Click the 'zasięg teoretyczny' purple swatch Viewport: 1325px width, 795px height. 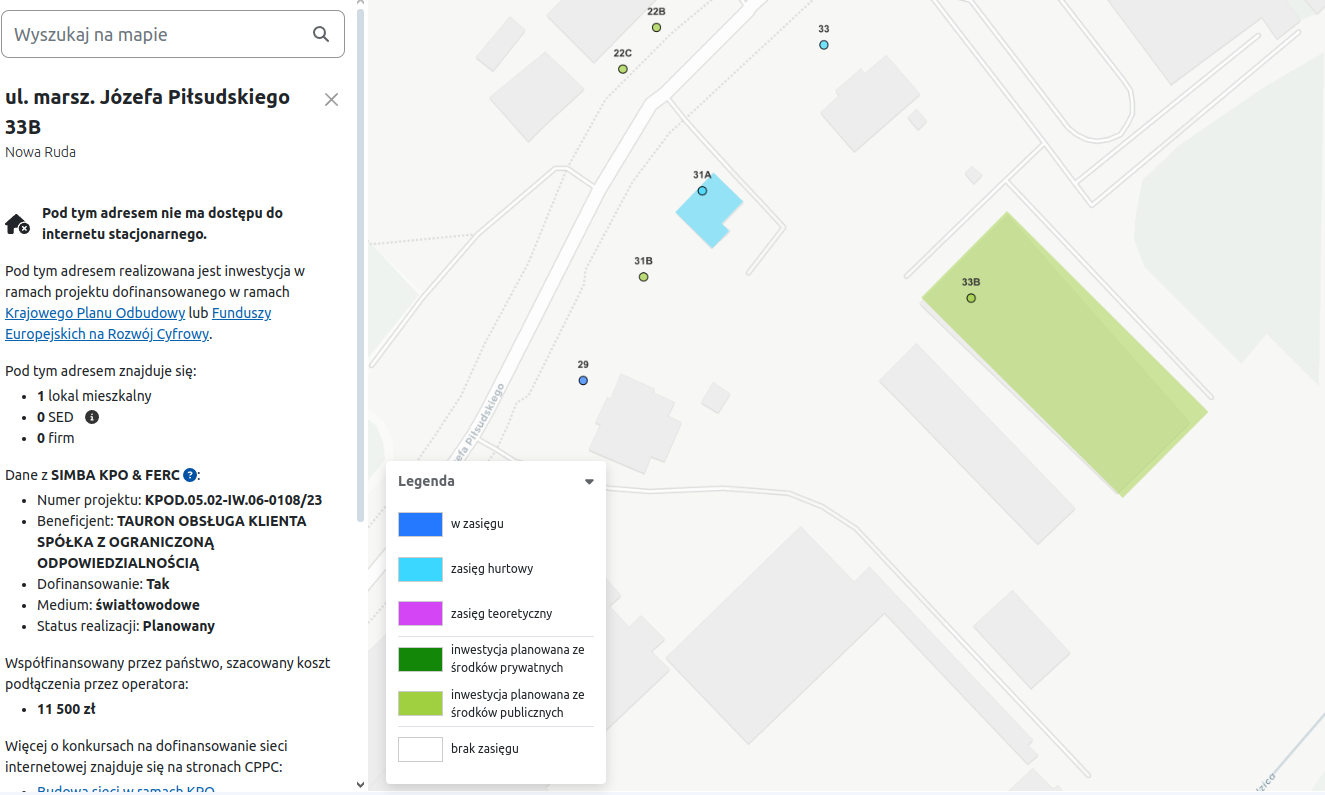420,613
